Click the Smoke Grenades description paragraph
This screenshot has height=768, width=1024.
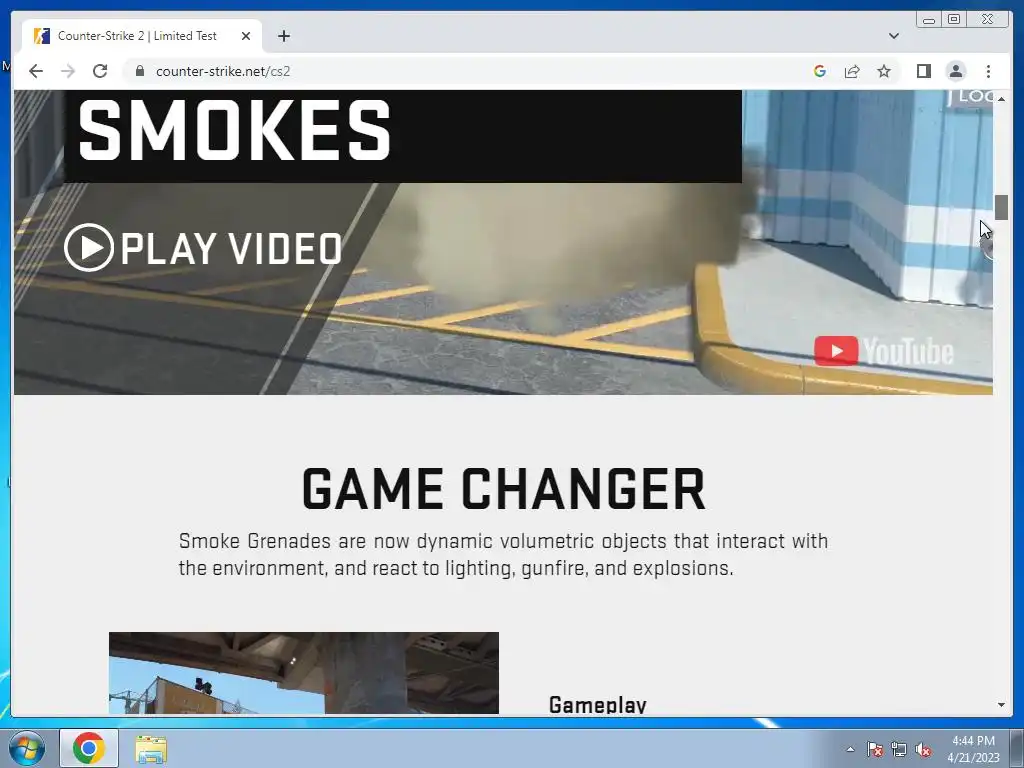pyautogui.click(x=504, y=554)
